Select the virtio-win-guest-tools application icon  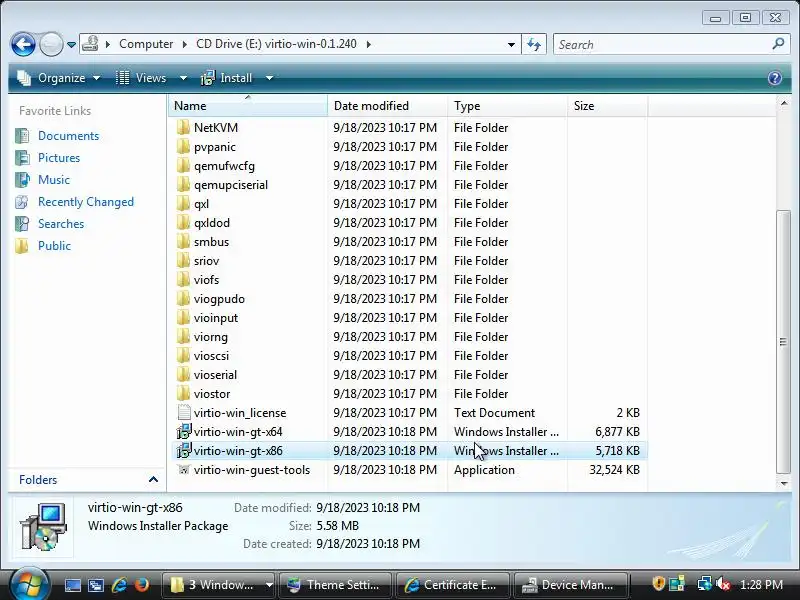coord(183,469)
